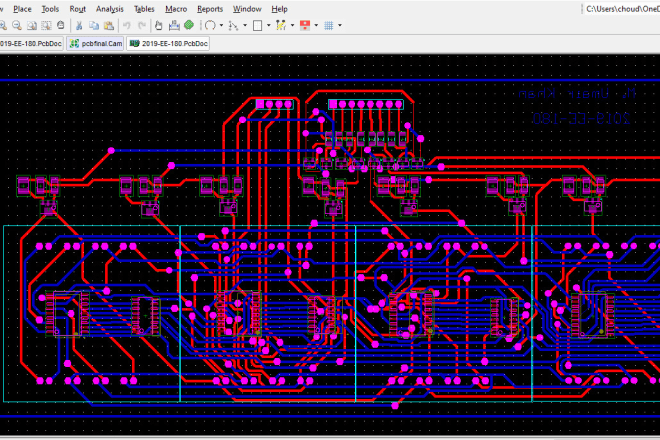
Task: Open the Window menu
Action: pos(247,9)
